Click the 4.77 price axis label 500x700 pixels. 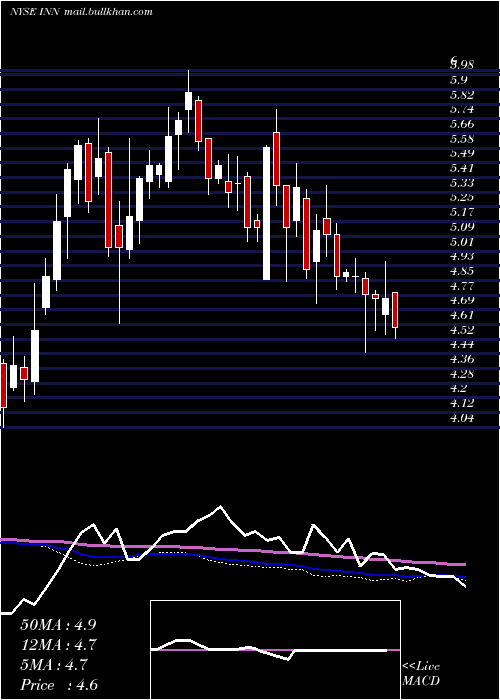coord(462,285)
